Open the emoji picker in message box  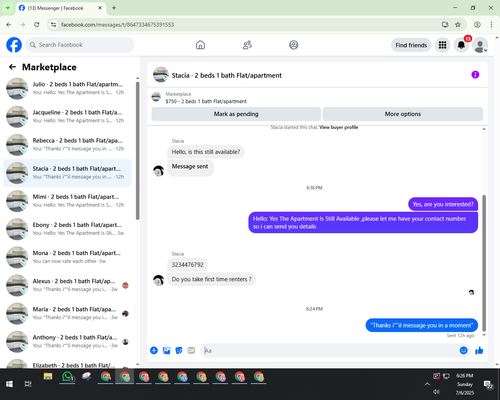coord(463,350)
